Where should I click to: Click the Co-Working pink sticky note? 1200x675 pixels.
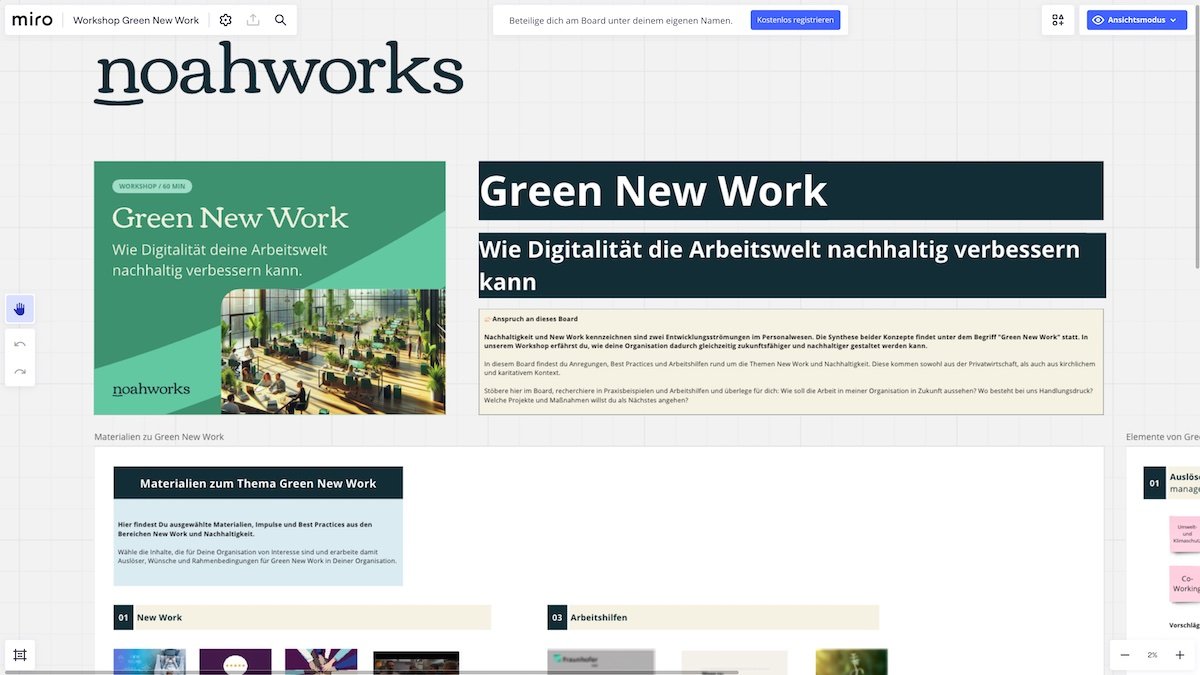1185,584
